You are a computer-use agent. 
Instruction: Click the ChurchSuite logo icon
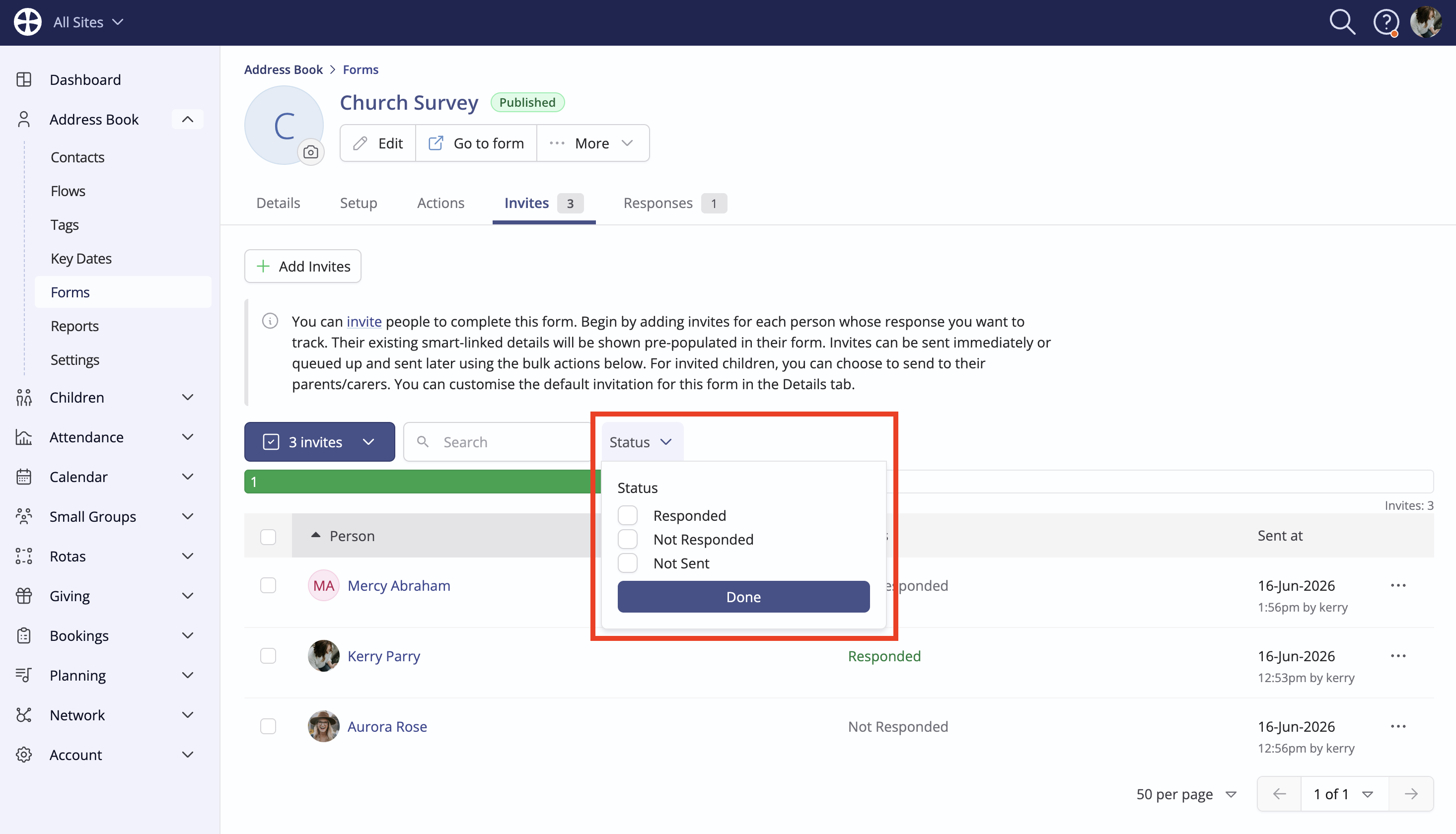click(27, 22)
